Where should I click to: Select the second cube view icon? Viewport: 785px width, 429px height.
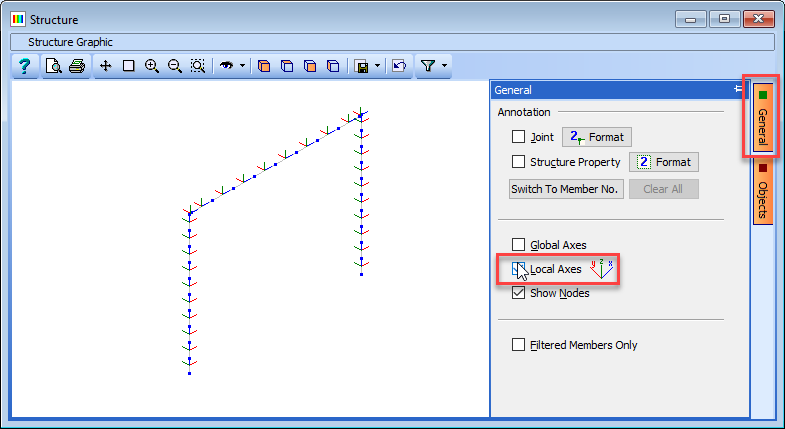287,66
